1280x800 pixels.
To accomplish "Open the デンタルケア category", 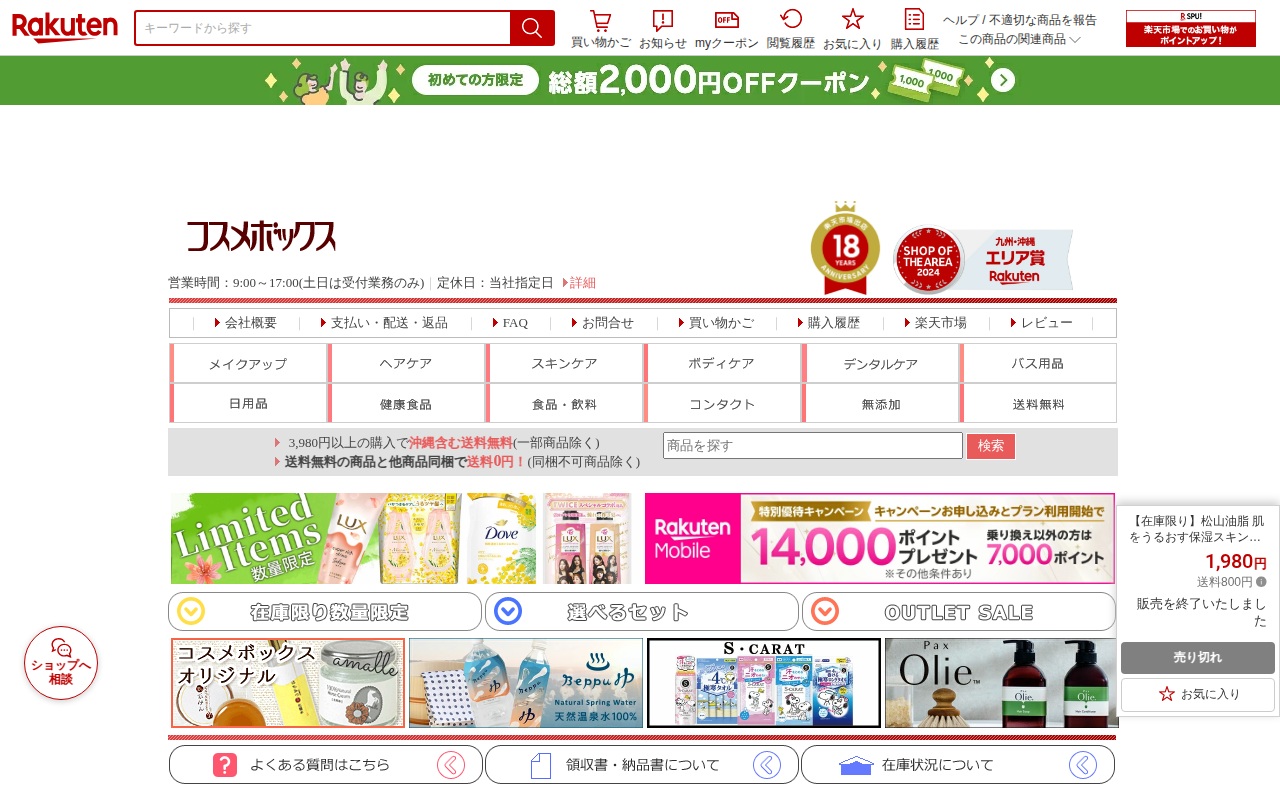I will (x=880, y=363).
